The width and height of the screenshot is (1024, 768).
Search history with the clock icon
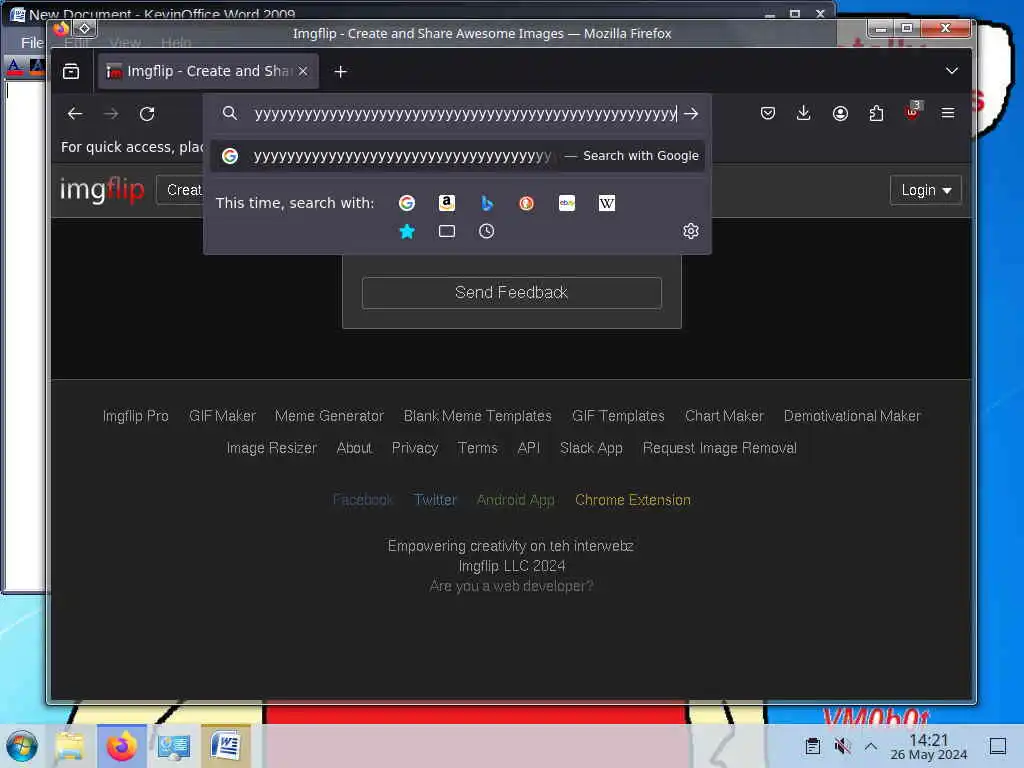click(x=487, y=231)
